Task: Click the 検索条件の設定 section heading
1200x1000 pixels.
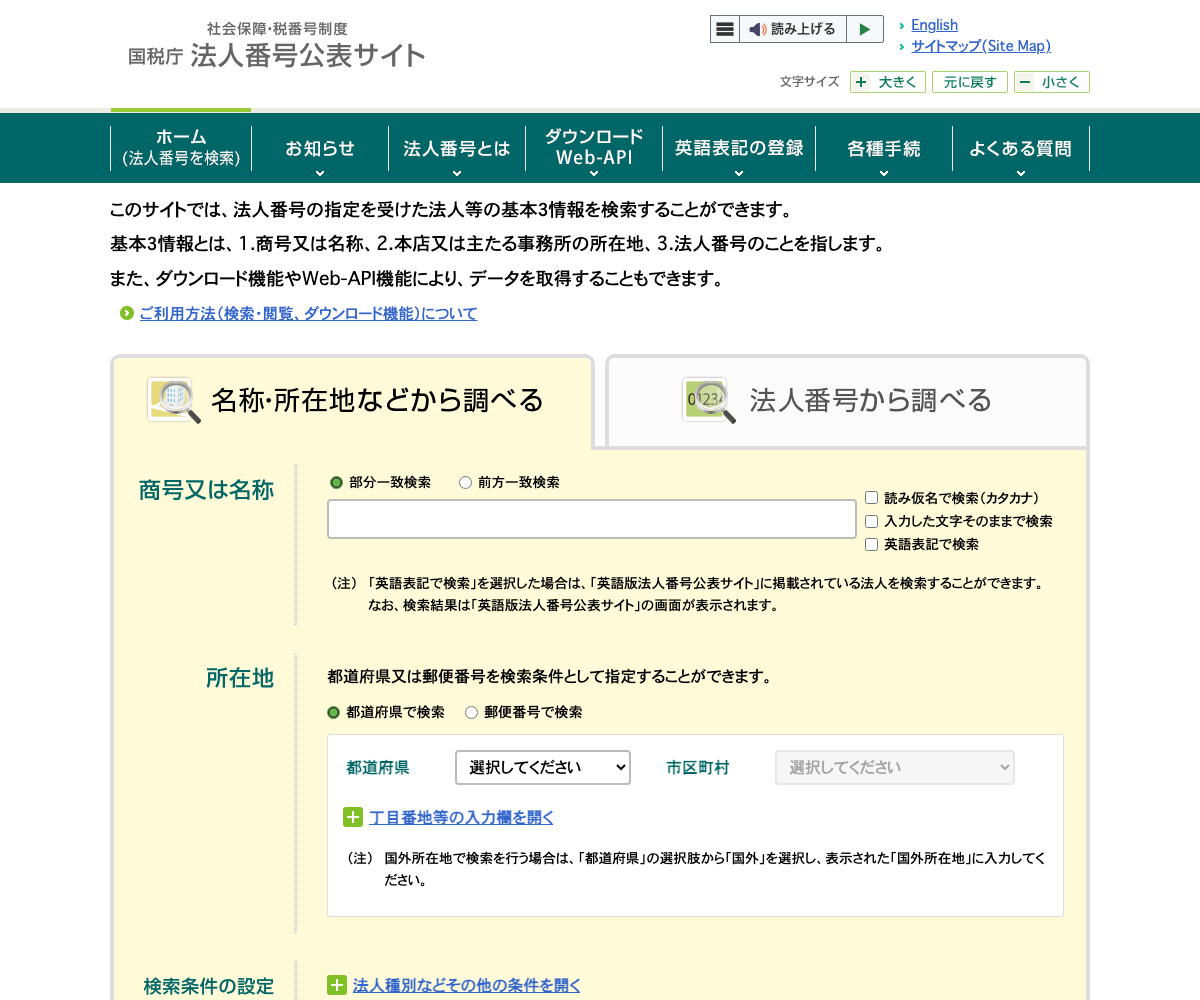Action: point(209,986)
